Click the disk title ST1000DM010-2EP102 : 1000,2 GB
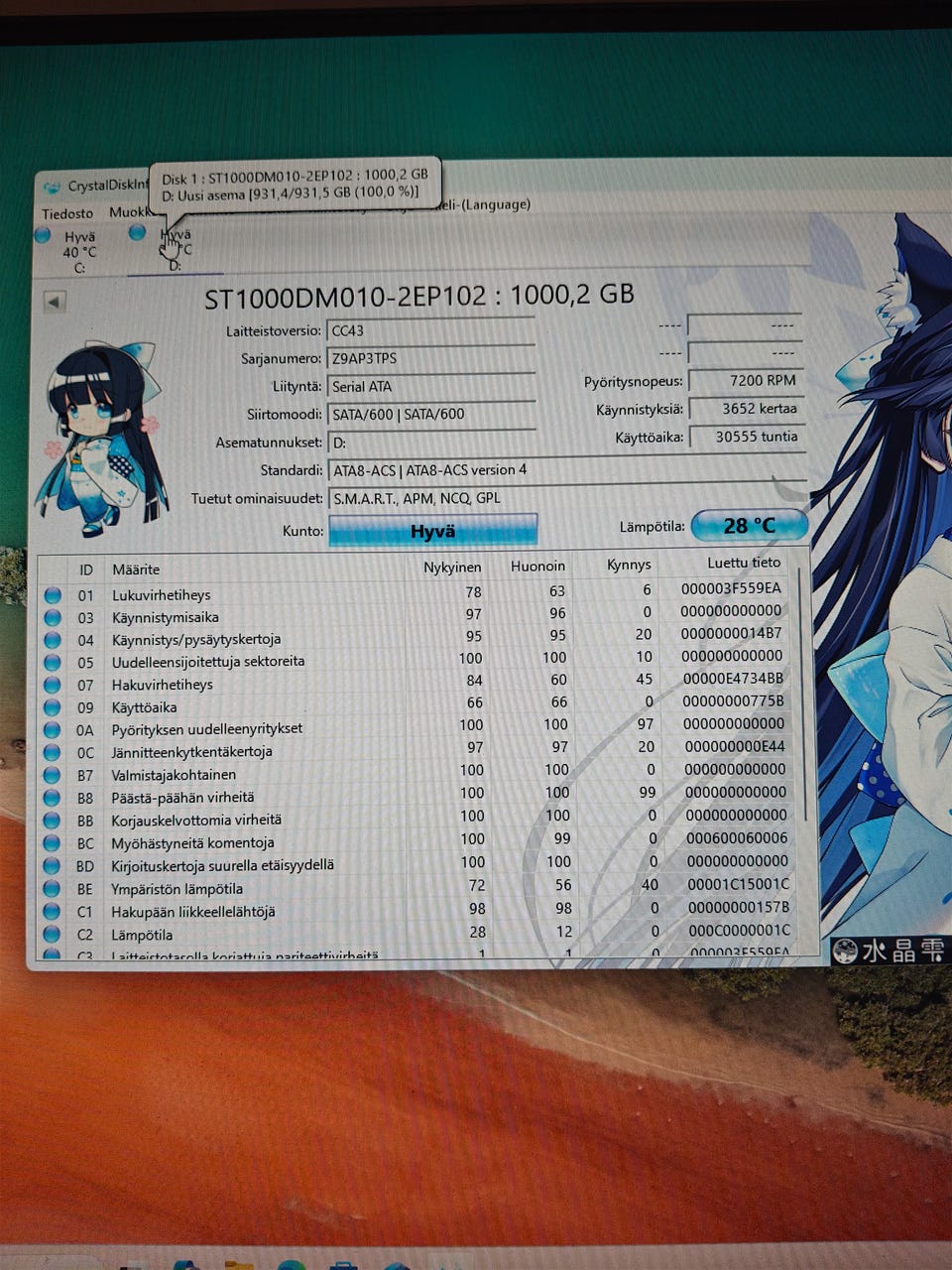952x1270 pixels. [418, 295]
